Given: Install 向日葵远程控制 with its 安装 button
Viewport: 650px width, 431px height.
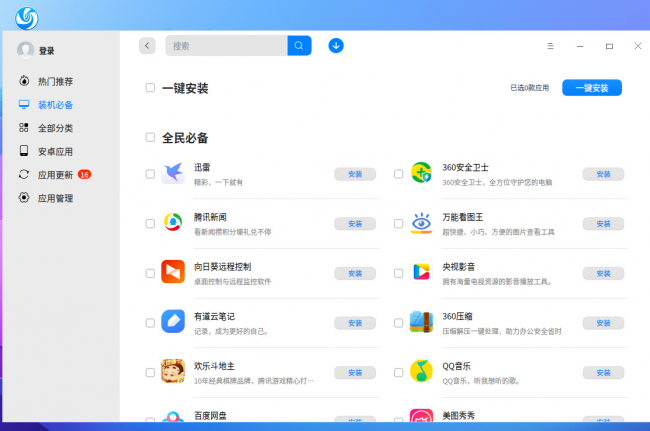Looking at the screenshot, I should click(x=355, y=274).
